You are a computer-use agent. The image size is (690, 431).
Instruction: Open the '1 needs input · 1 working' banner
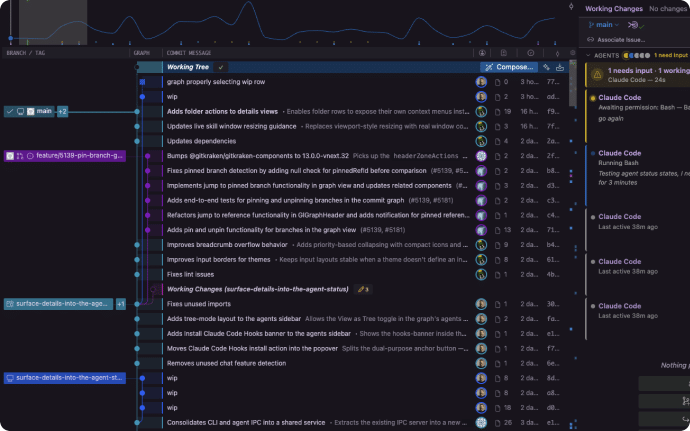[x=638, y=75]
